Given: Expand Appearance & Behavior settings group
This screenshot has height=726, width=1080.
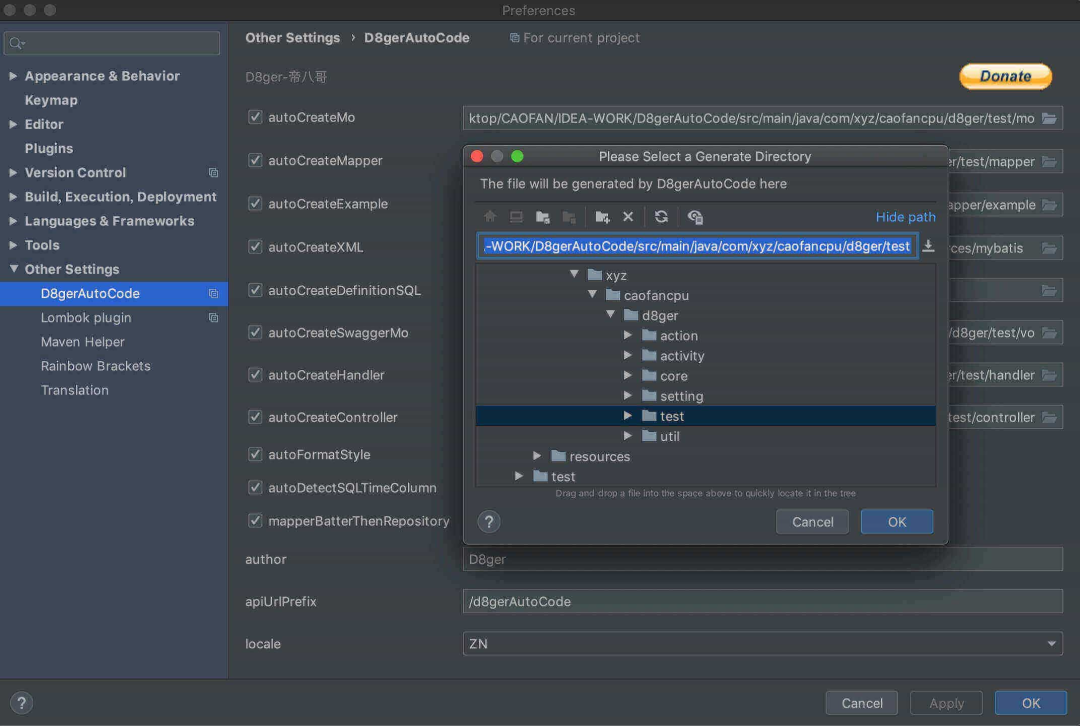Looking at the screenshot, I should point(13,76).
